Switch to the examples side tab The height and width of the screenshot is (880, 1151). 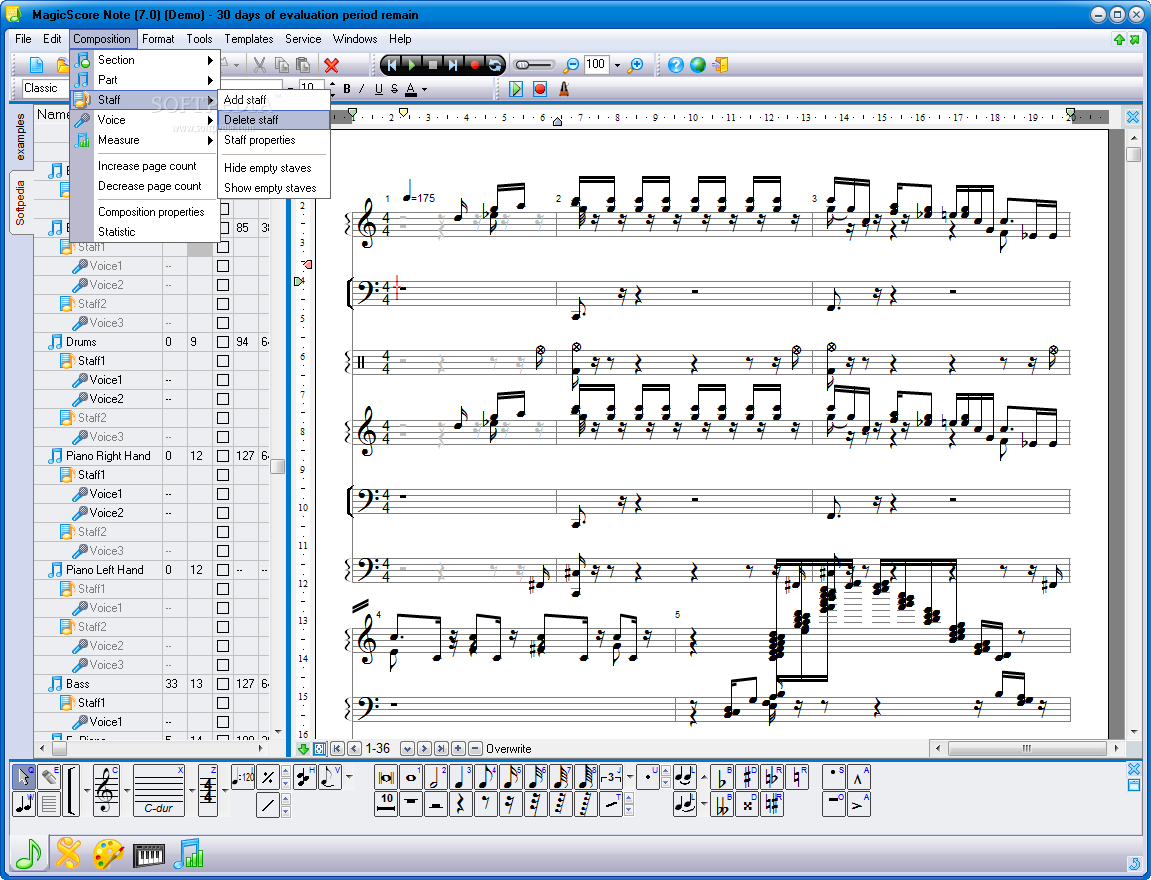click(21, 137)
